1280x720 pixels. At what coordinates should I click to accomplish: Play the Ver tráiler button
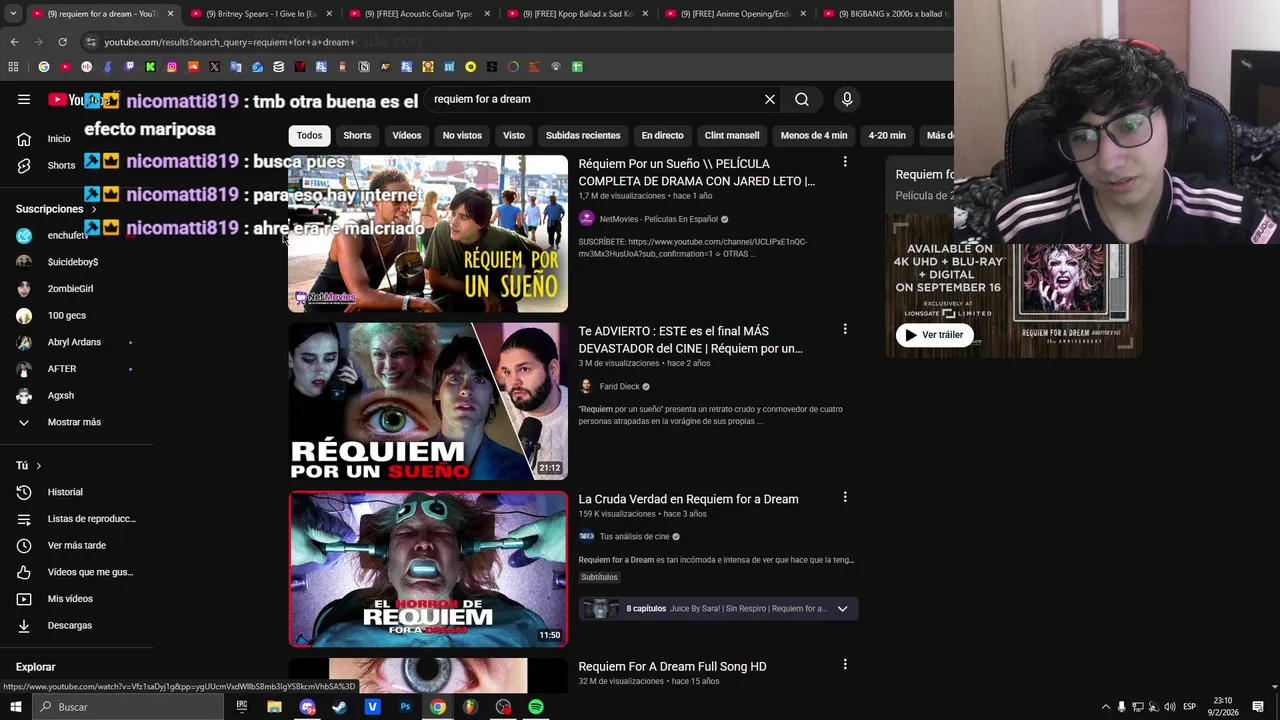coord(934,335)
